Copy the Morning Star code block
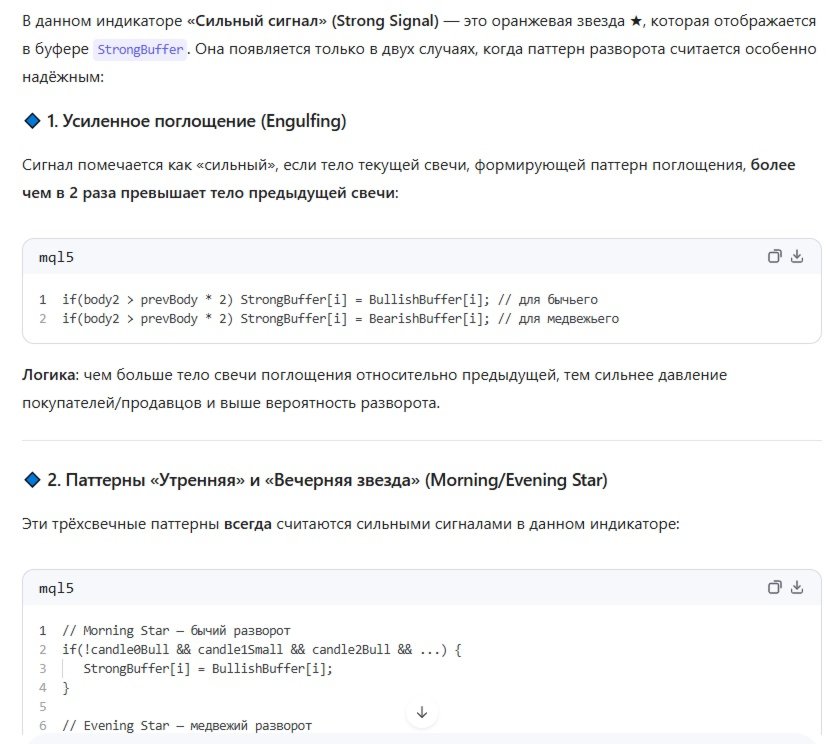The height and width of the screenshot is (744, 832). pos(775,587)
